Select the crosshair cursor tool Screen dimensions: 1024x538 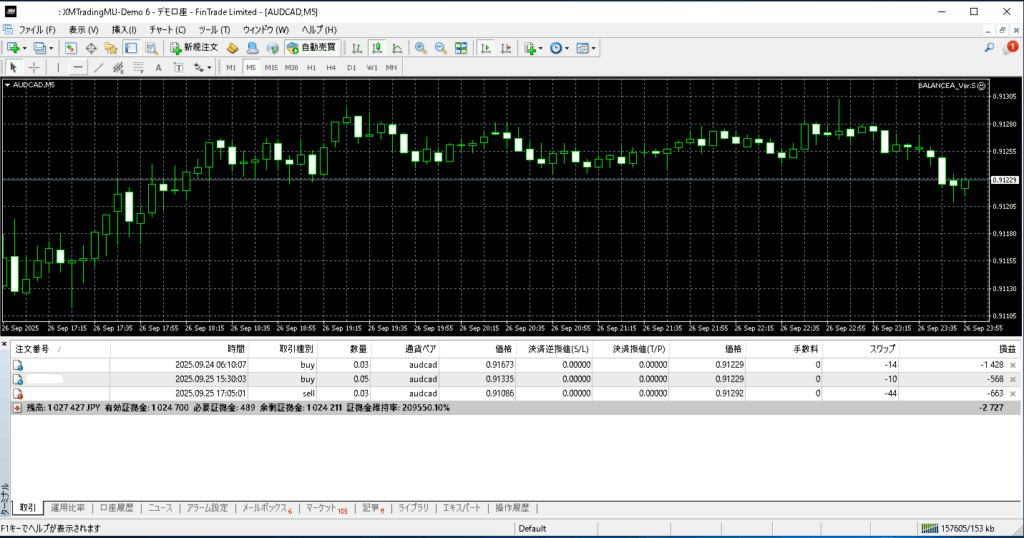click(35, 67)
